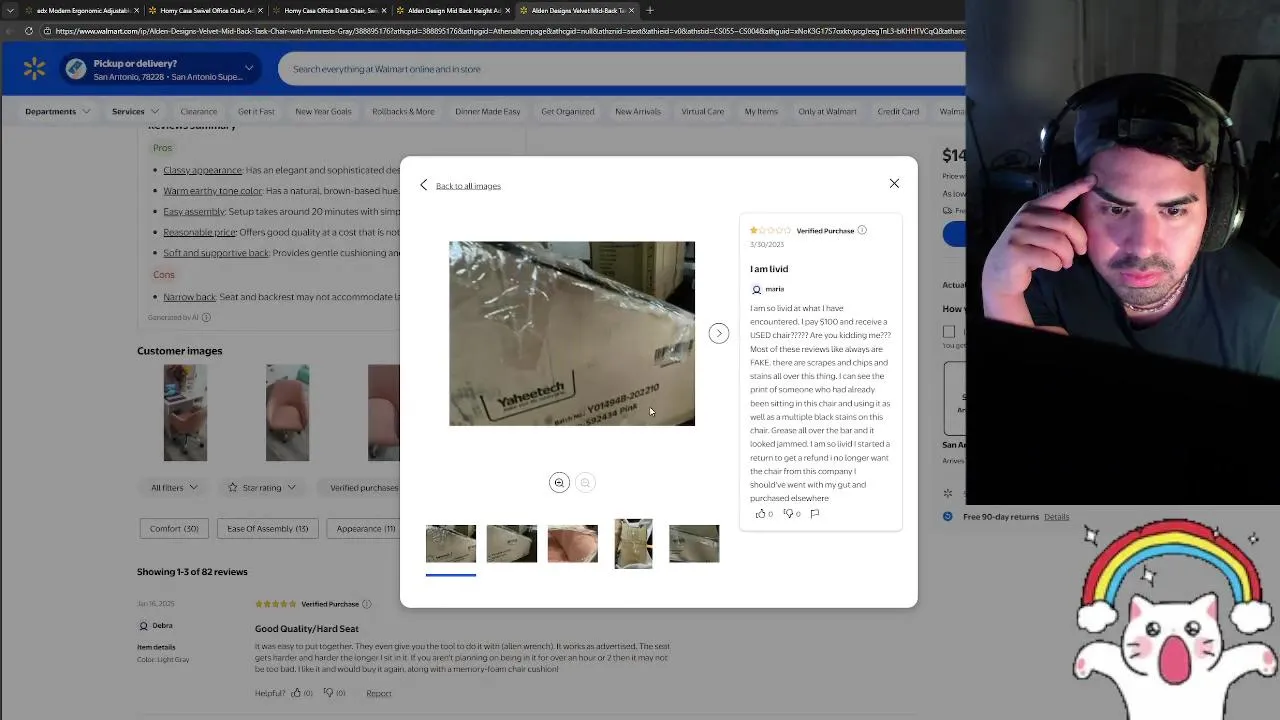
Task: Click the Walmart spark logo
Action: point(35,69)
